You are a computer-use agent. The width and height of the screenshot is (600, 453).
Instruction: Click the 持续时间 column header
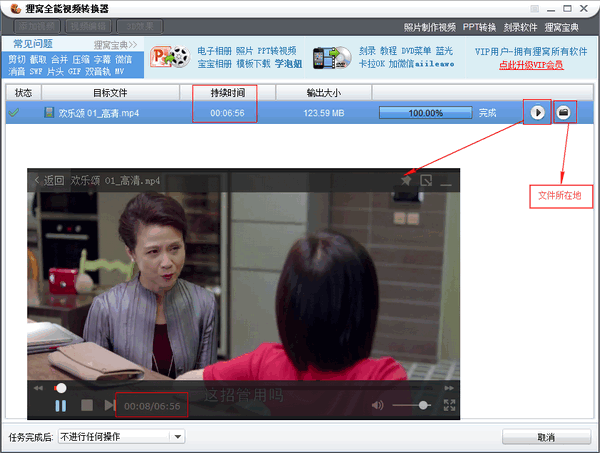(227, 93)
